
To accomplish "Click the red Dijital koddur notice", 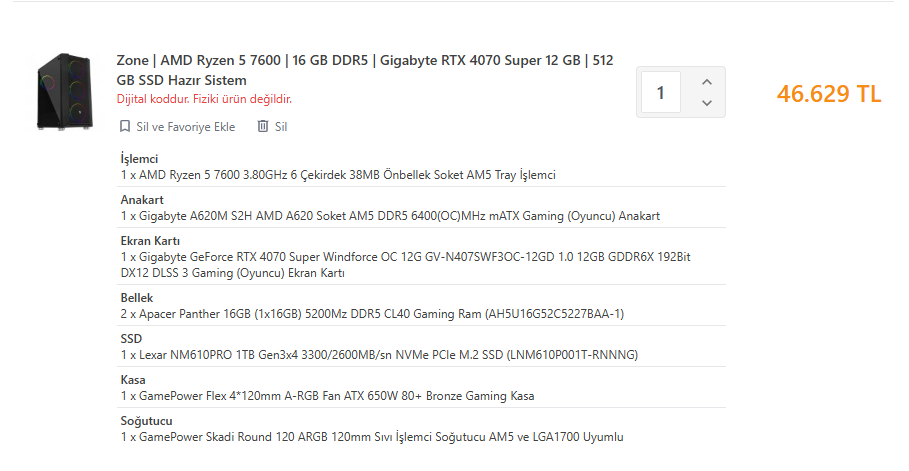I will pyautogui.click(x=204, y=99).
